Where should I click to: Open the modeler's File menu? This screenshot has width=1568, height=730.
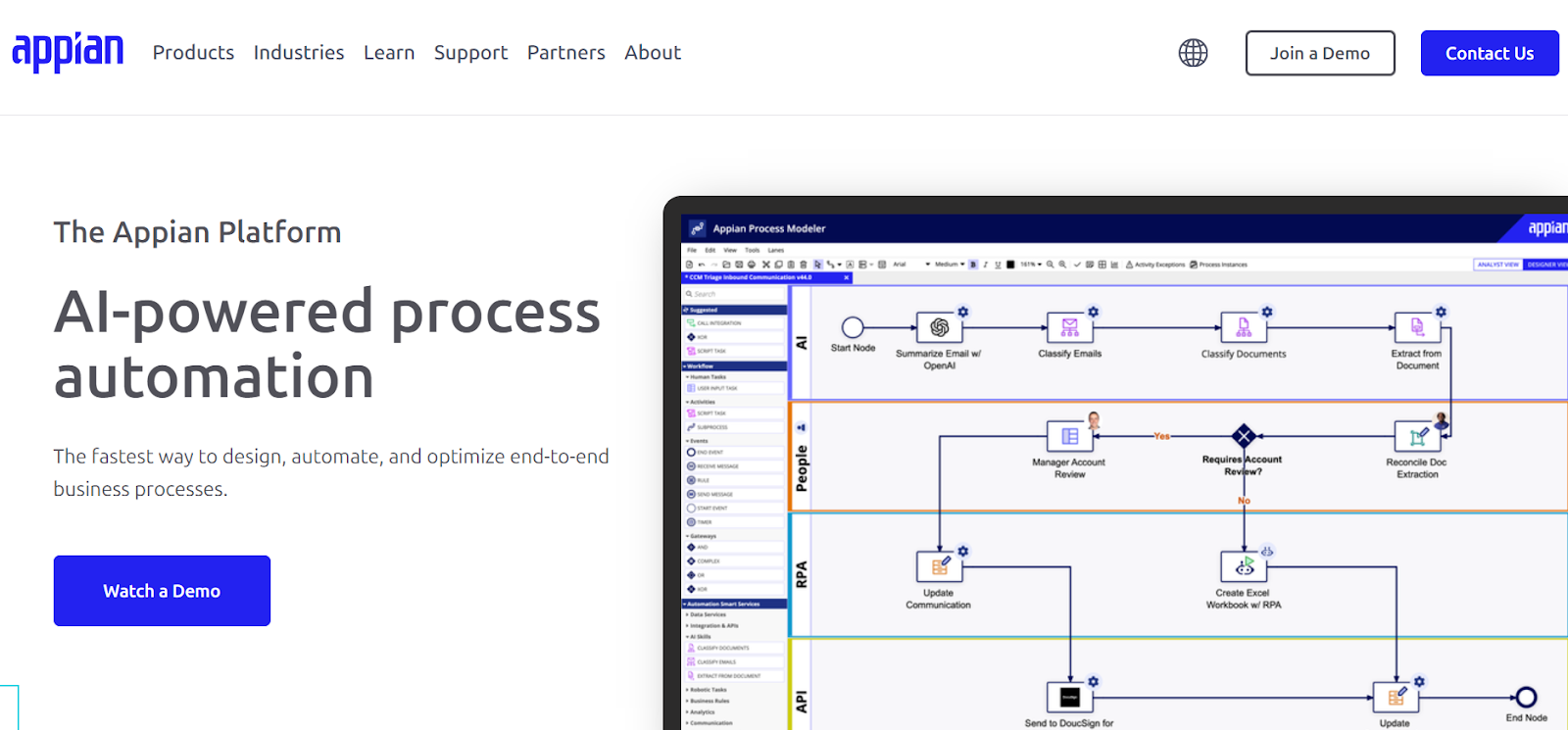(692, 250)
